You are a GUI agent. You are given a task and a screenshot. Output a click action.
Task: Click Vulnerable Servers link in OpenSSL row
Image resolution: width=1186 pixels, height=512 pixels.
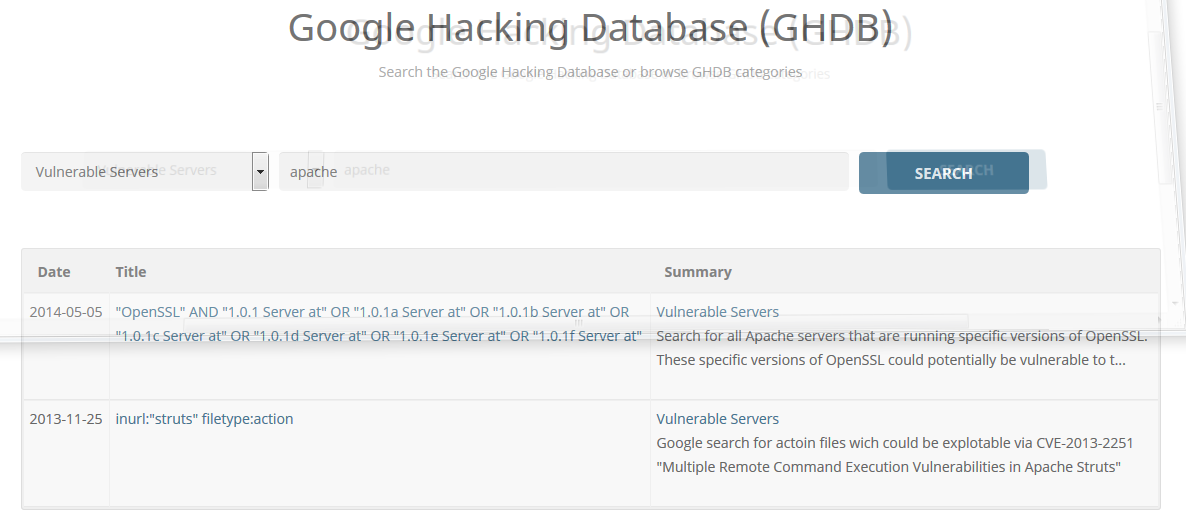tap(717, 312)
